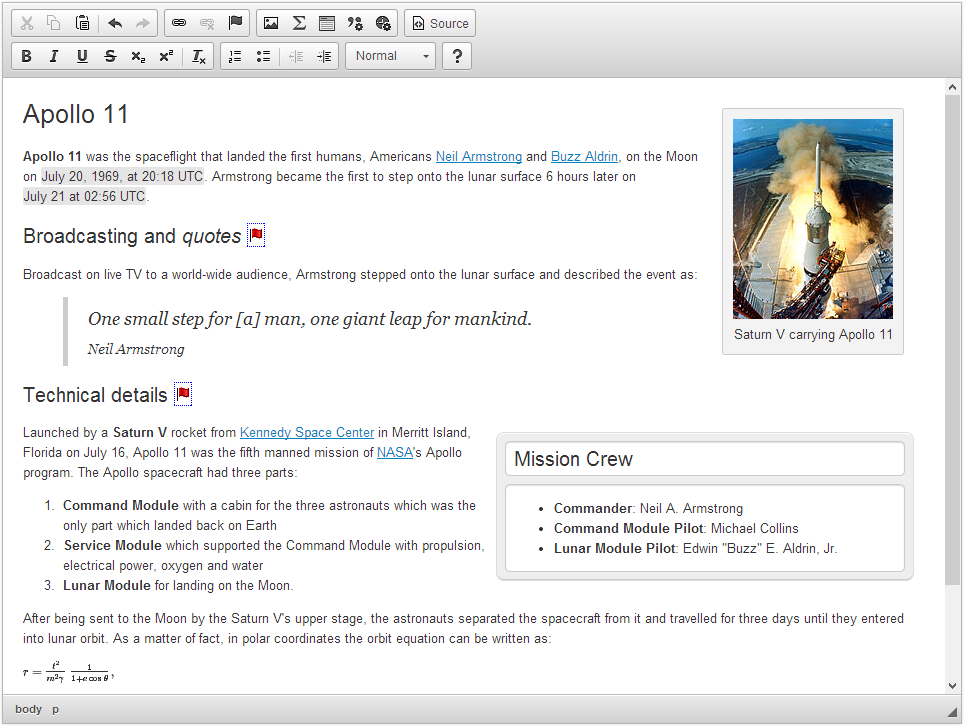Click the Paste clipboard icon
Viewport: 964px width, 726px height.
(x=82, y=23)
